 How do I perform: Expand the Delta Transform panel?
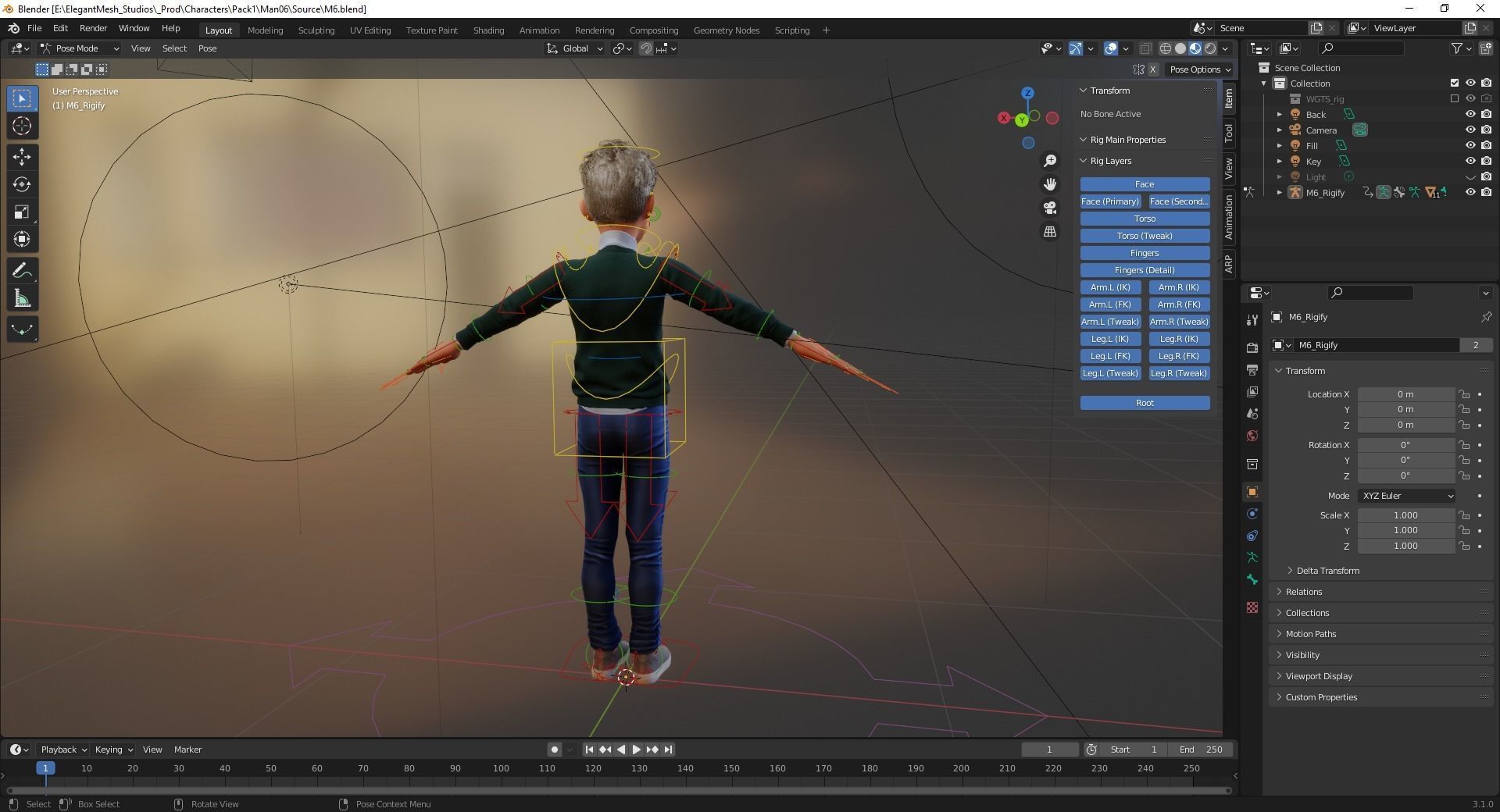[x=1327, y=571]
